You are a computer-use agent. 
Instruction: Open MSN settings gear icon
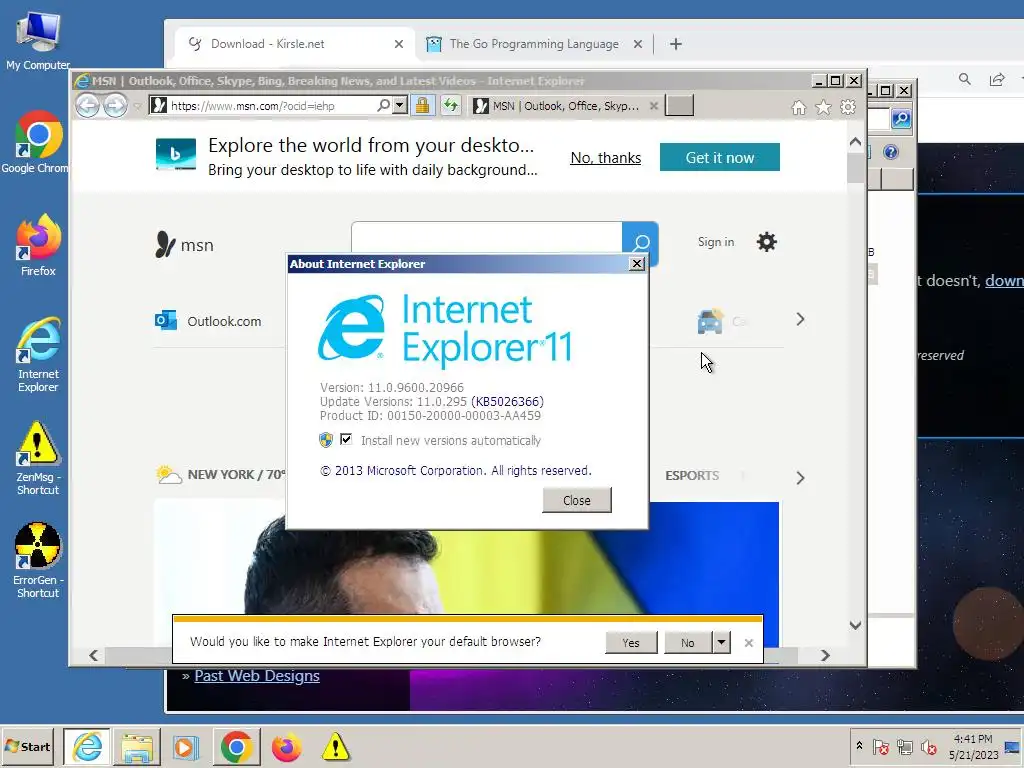[767, 242]
